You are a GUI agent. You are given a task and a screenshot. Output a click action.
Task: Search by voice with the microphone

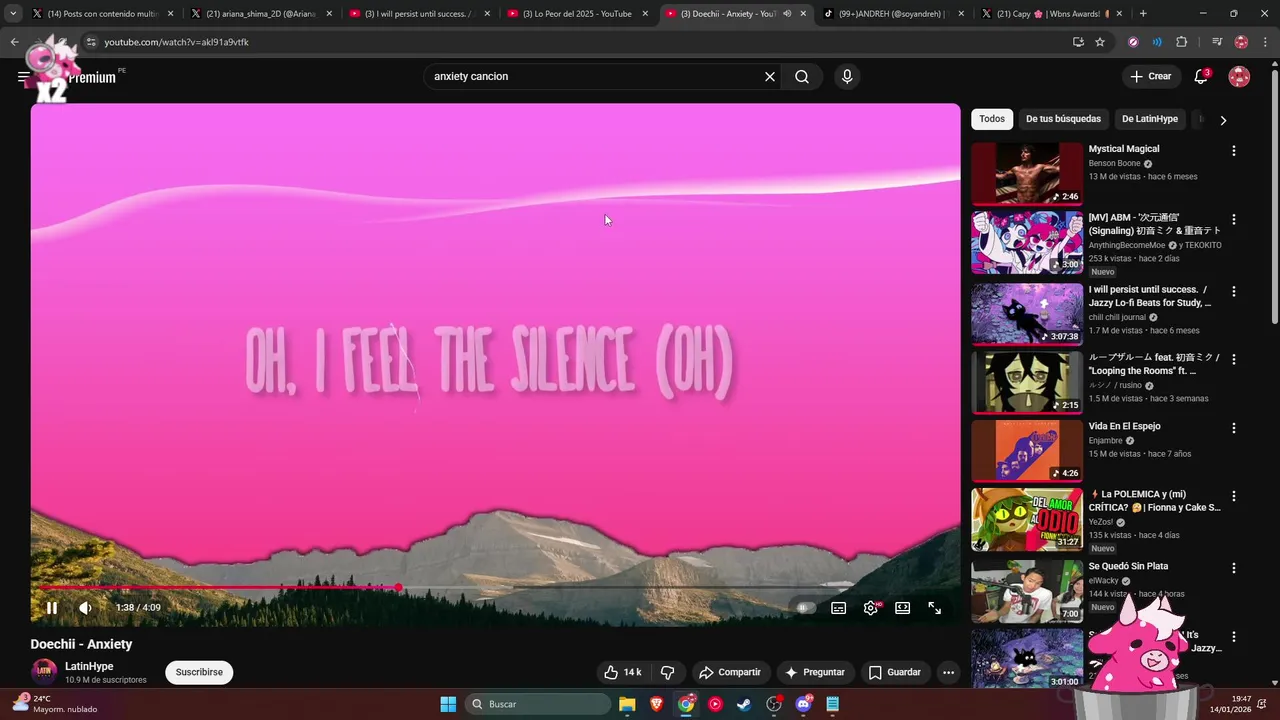pyautogui.click(x=847, y=77)
